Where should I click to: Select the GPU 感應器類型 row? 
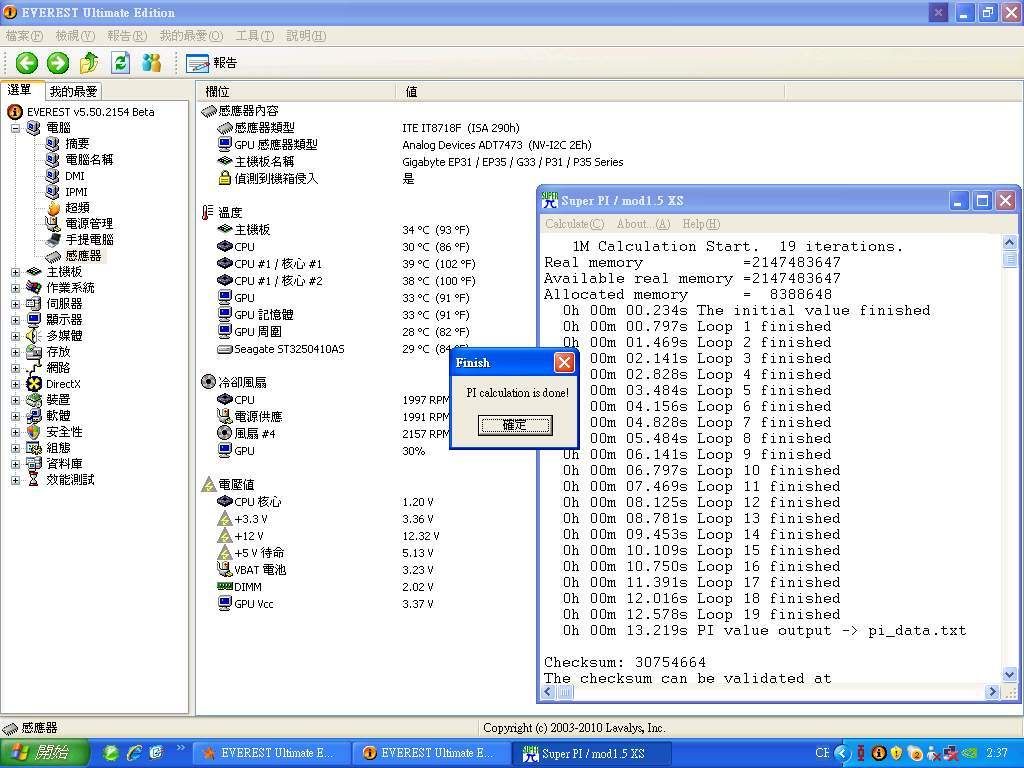click(275, 145)
